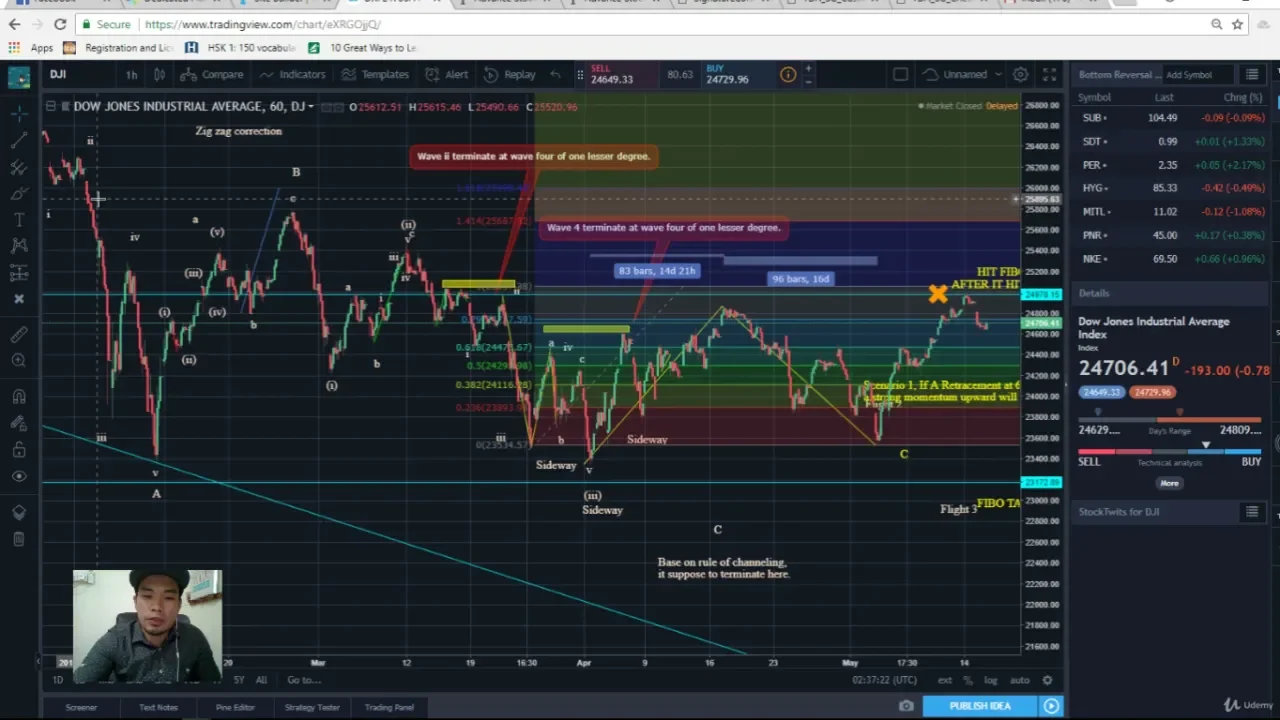Start bar Replay mode
1280x720 pixels.
point(510,74)
